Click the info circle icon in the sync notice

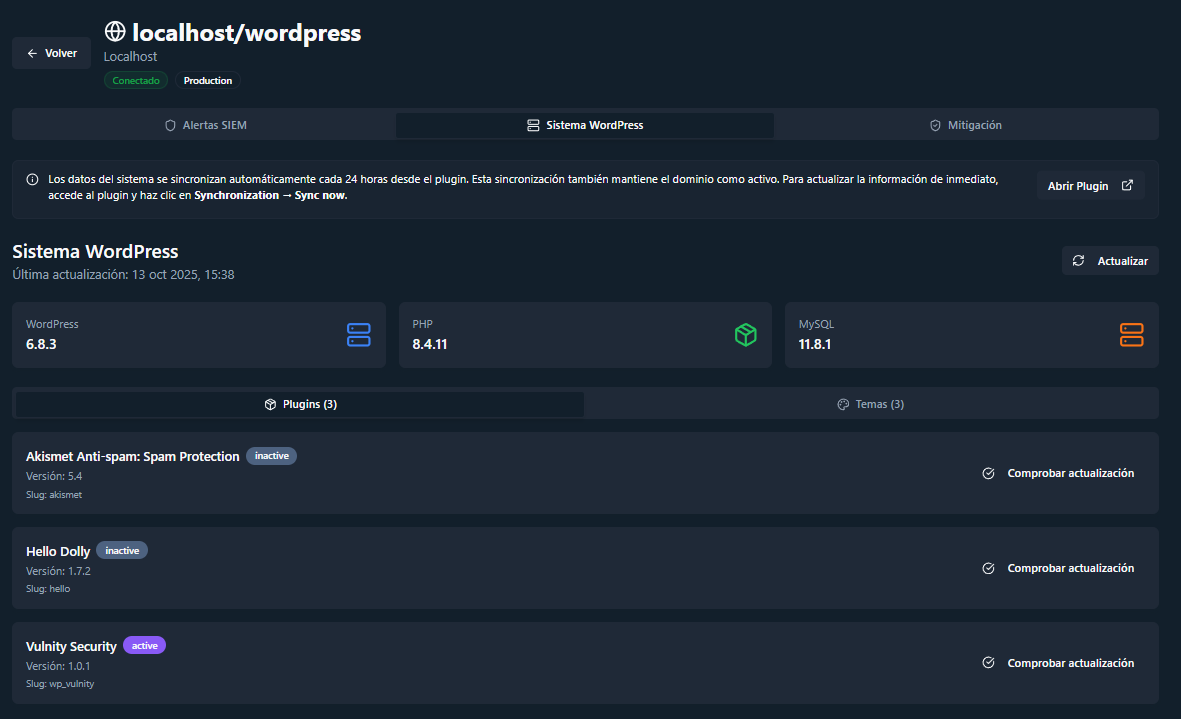[32, 179]
